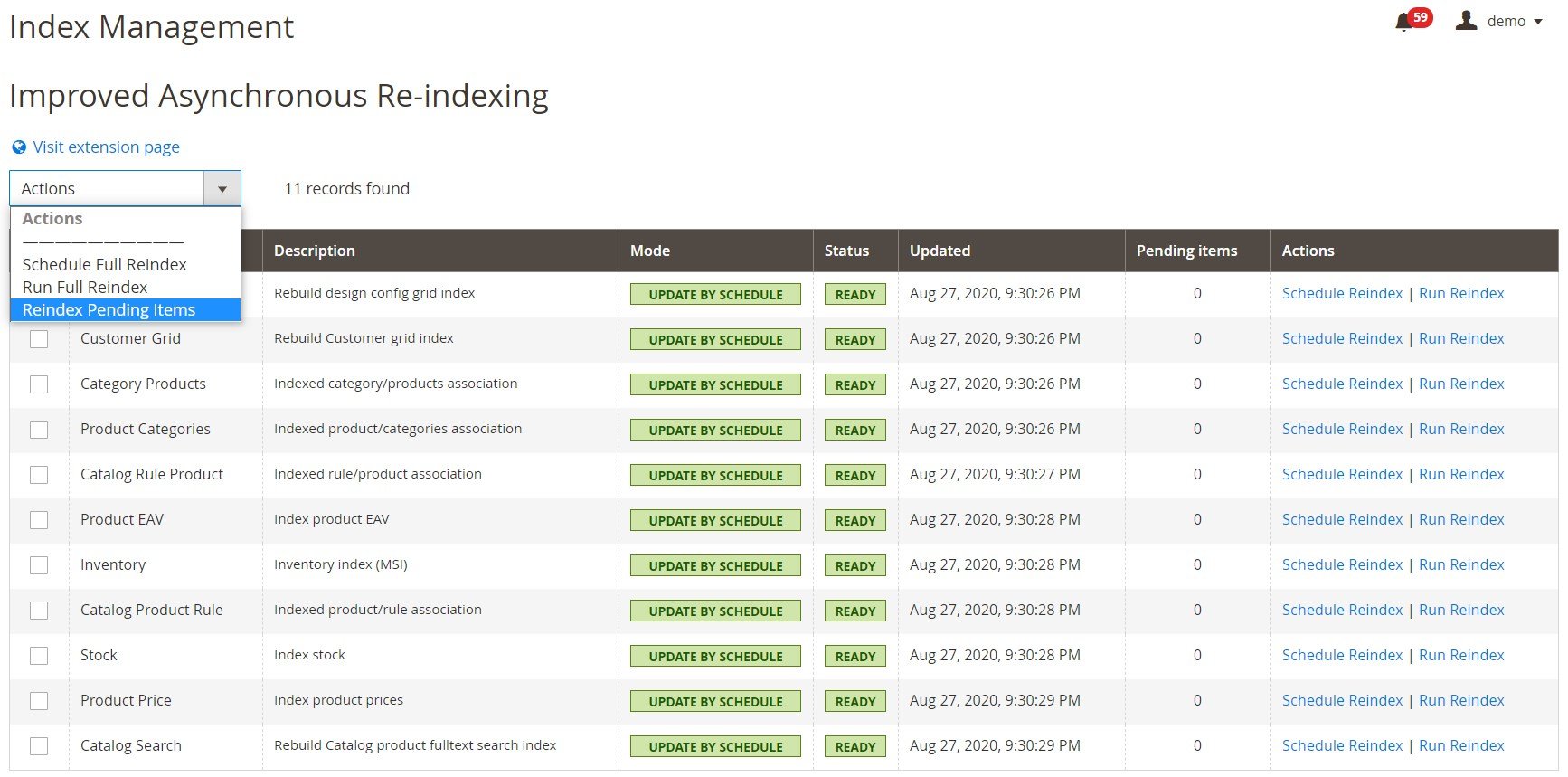Tick the Customer Grid checkbox
1568x777 pixels.
39,339
